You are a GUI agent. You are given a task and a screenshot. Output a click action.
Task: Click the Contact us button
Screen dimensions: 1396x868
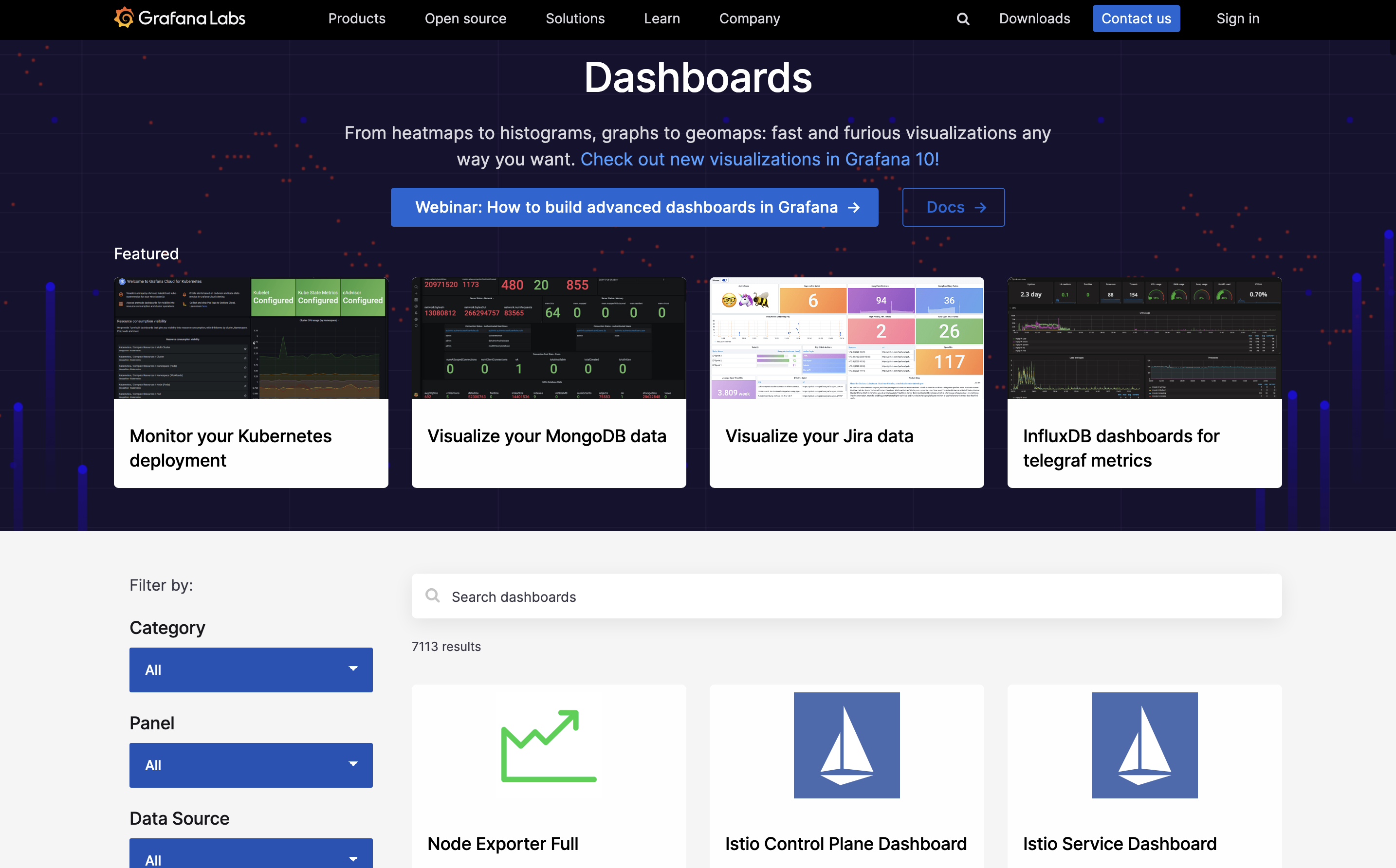coord(1135,19)
